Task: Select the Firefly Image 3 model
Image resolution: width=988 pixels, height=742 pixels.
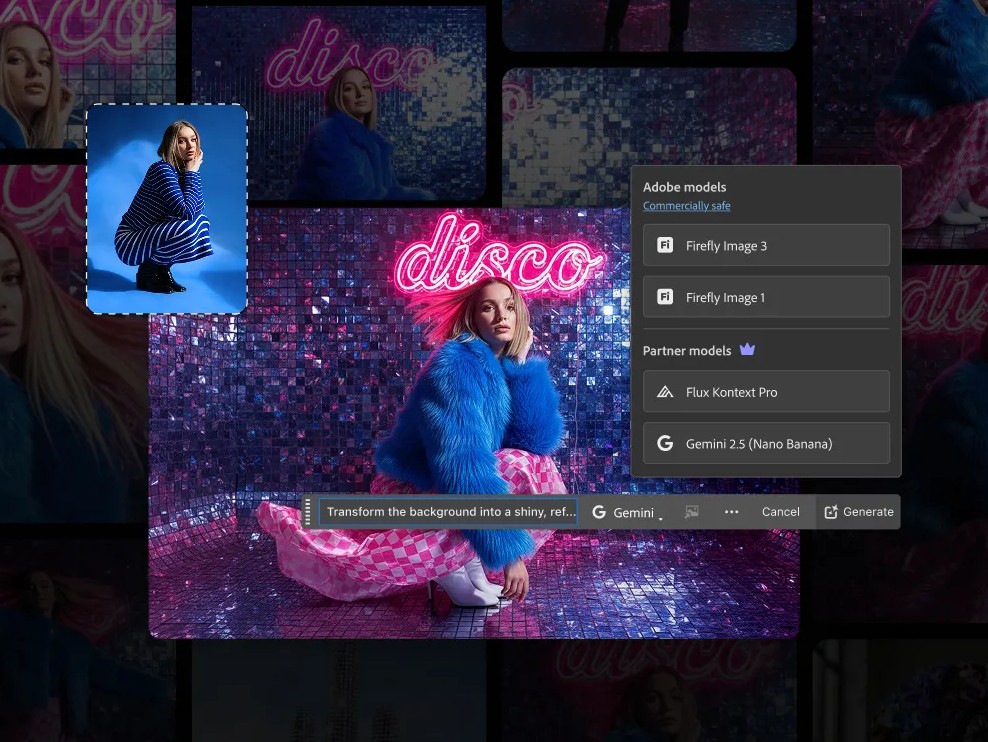Action: click(766, 246)
